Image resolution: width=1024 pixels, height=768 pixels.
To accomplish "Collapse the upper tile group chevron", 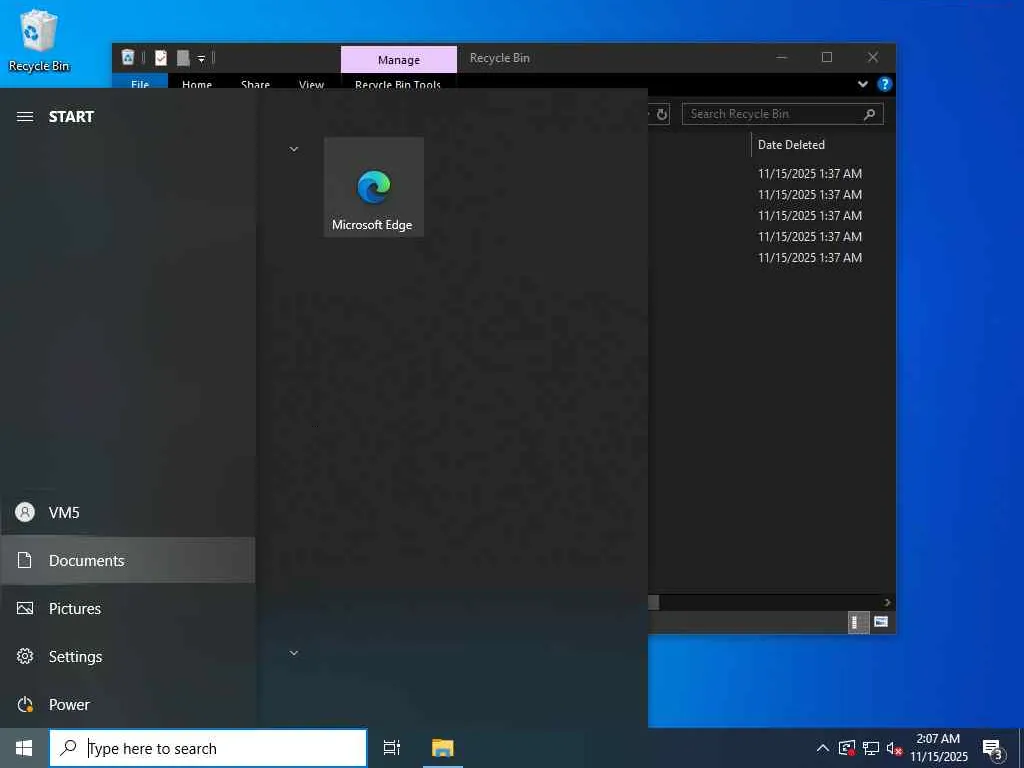I will [x=294, y=149].
